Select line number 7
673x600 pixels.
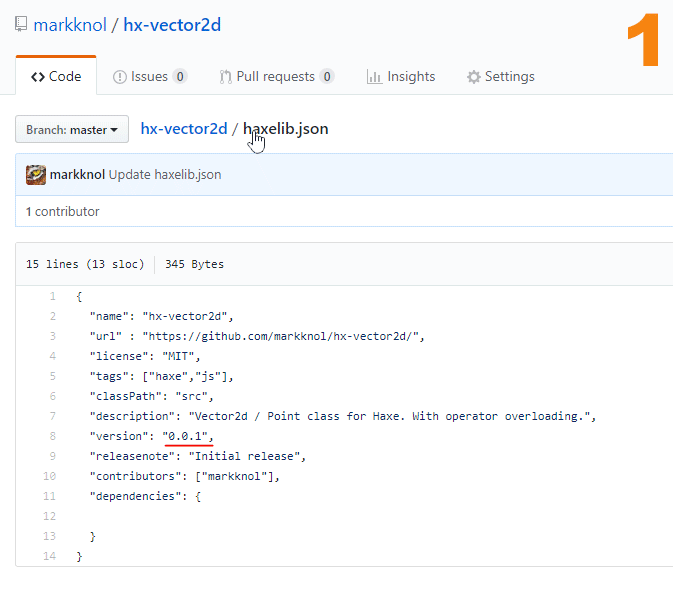click(x=52, y=416)
